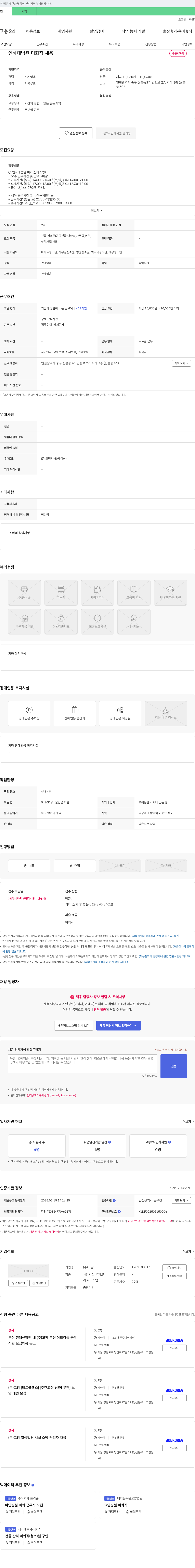Open 개인정보보호법 상세 보기
Viewport: 195px width, 1568px height.
click(74, 1026)
